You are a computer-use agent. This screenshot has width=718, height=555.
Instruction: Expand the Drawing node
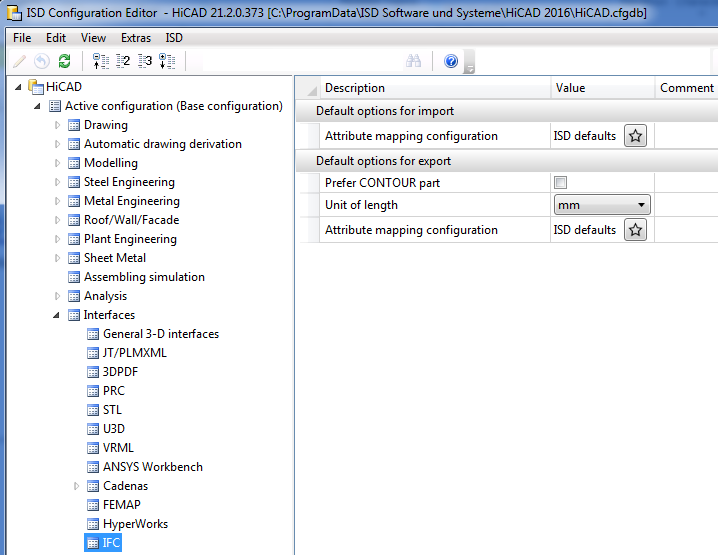point(57,125)
